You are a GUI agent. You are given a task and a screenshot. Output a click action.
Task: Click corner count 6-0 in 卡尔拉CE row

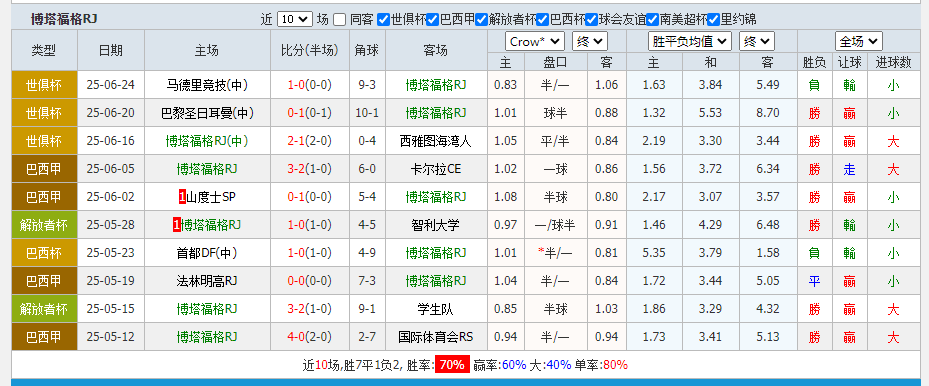click(367, 169)
